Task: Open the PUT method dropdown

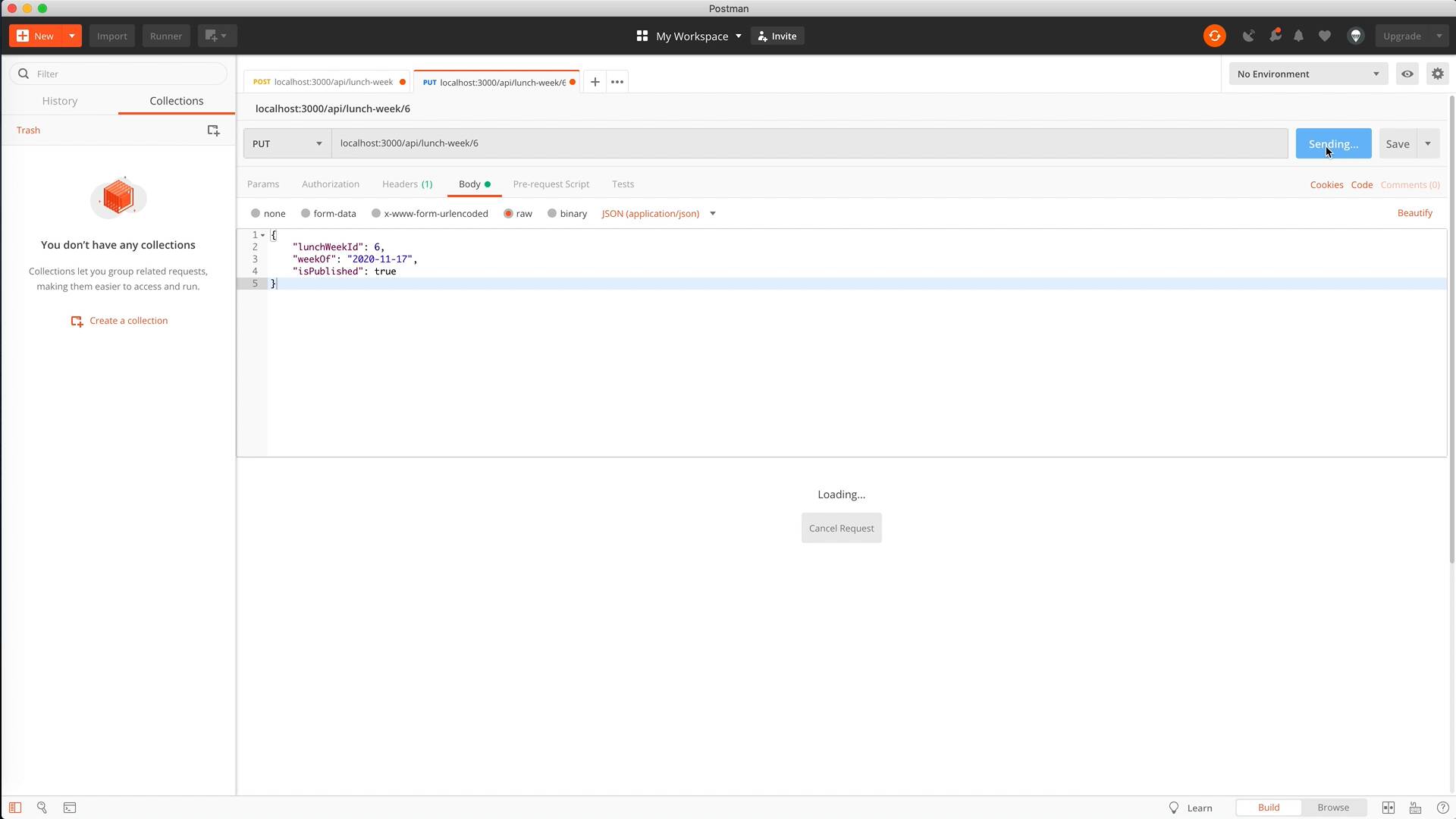Action: 287,143
